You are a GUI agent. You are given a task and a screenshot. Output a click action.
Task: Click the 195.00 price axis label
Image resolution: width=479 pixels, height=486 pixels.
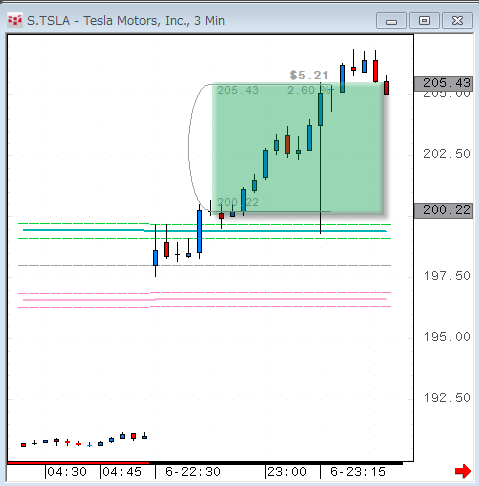pos(447,337)
